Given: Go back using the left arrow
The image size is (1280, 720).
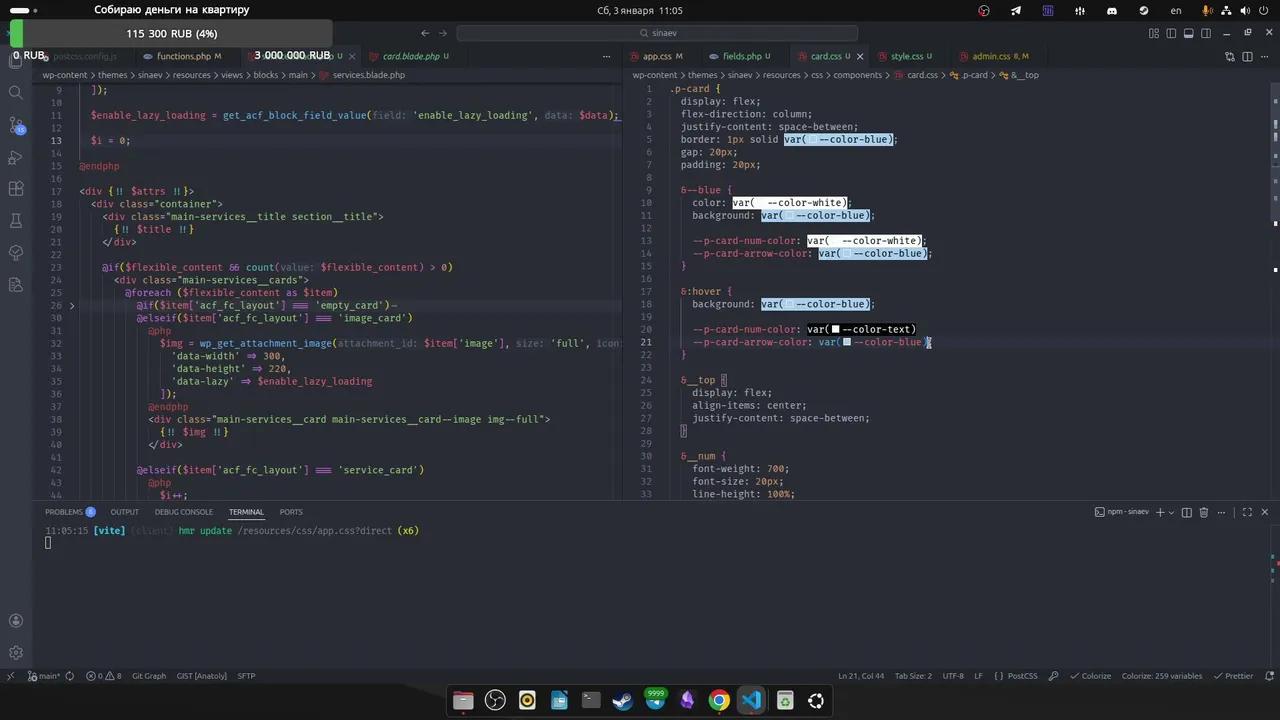Looking at the screenshot, I should pos(425,33).
